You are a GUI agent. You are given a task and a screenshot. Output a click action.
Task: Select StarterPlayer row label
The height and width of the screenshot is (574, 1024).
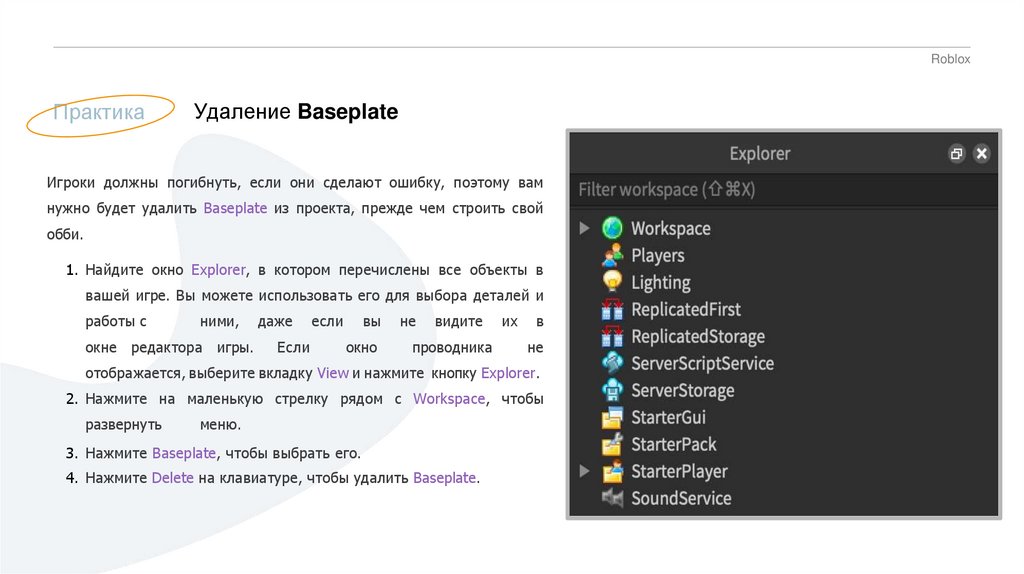coord(679,471)
